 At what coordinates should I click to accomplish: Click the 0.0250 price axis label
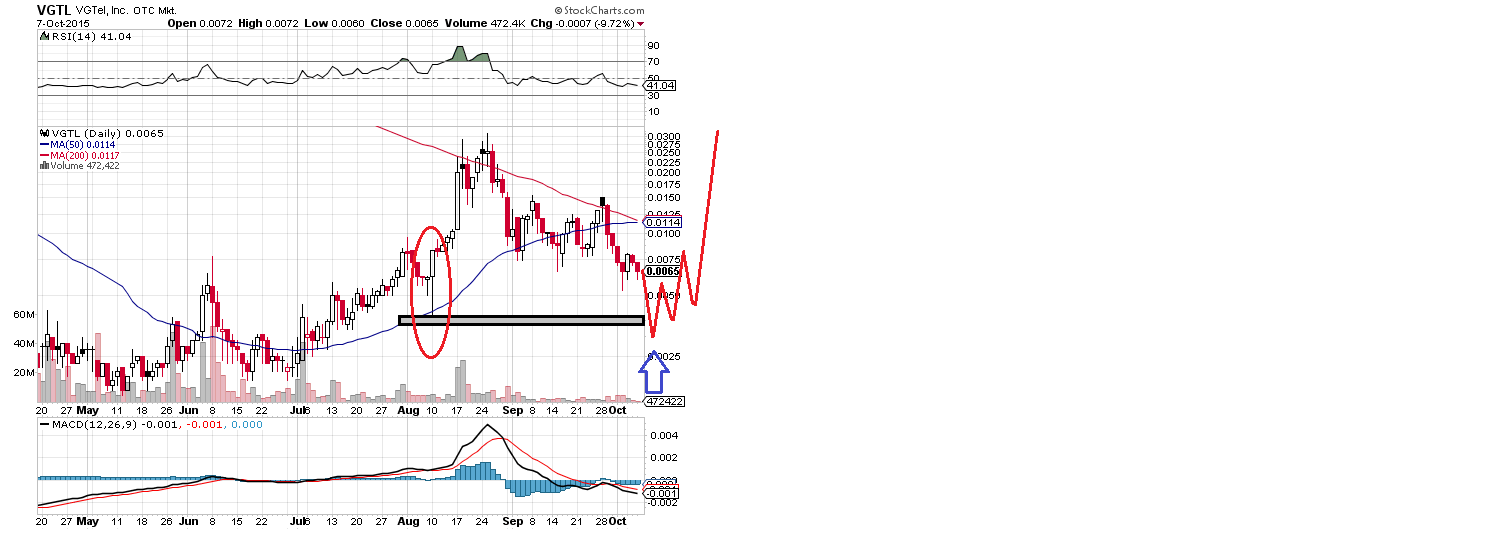[x=664, y=153]
